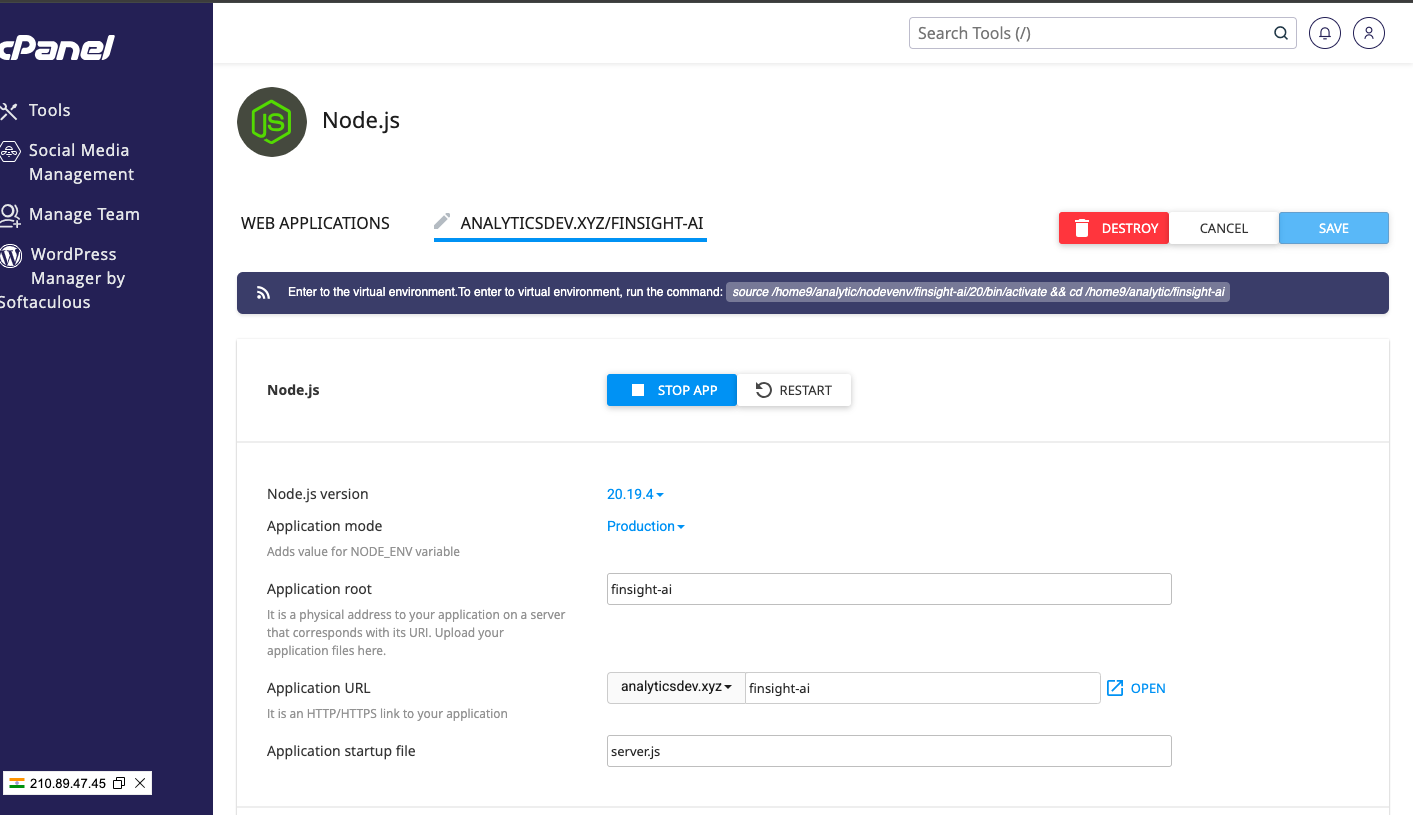This screenshot has width=1413, height=815.
Task: Click the pencil edit icon beside application tab
Action: coord(442,222)
